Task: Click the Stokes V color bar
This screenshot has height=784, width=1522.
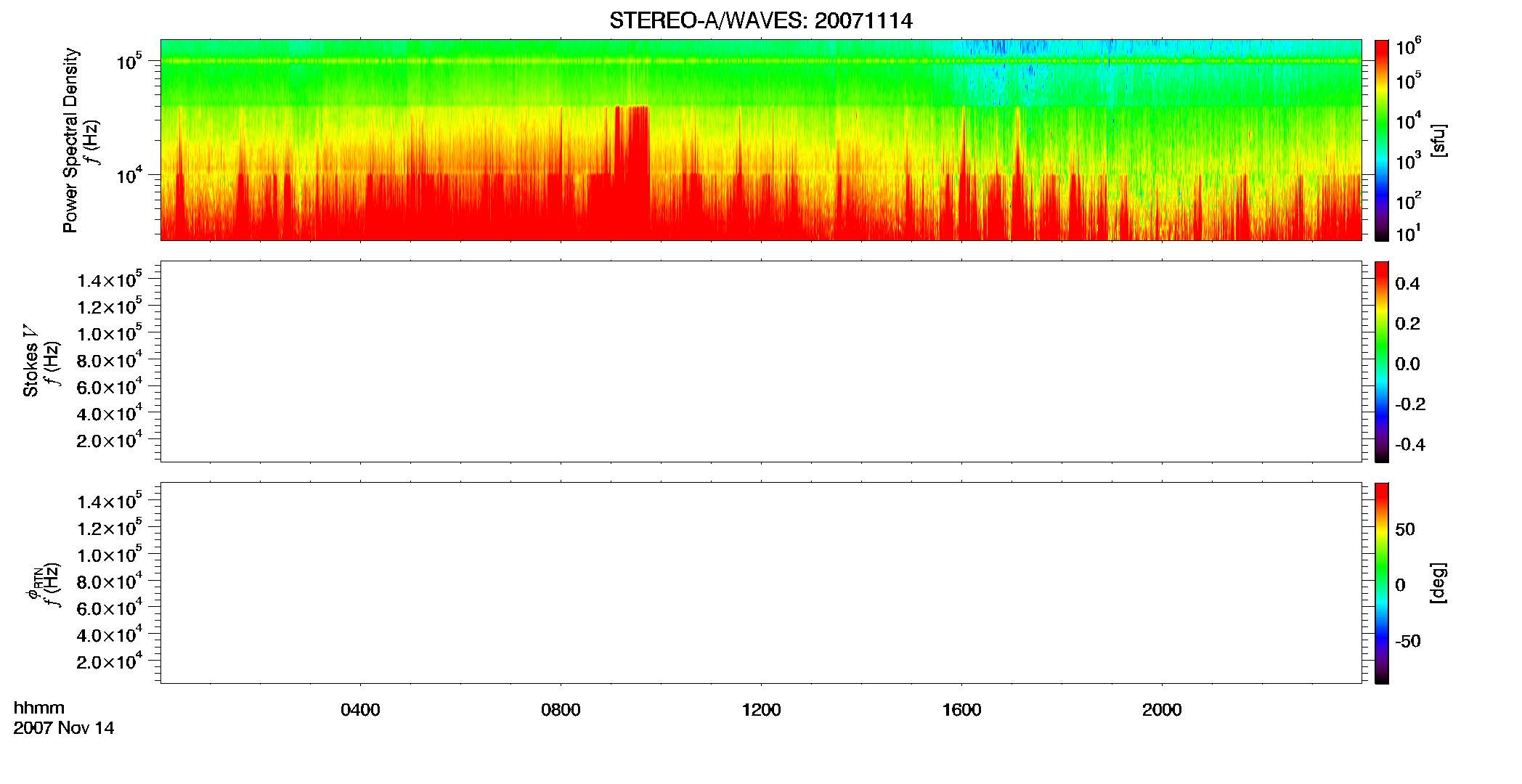Action: click(1381, 362)
